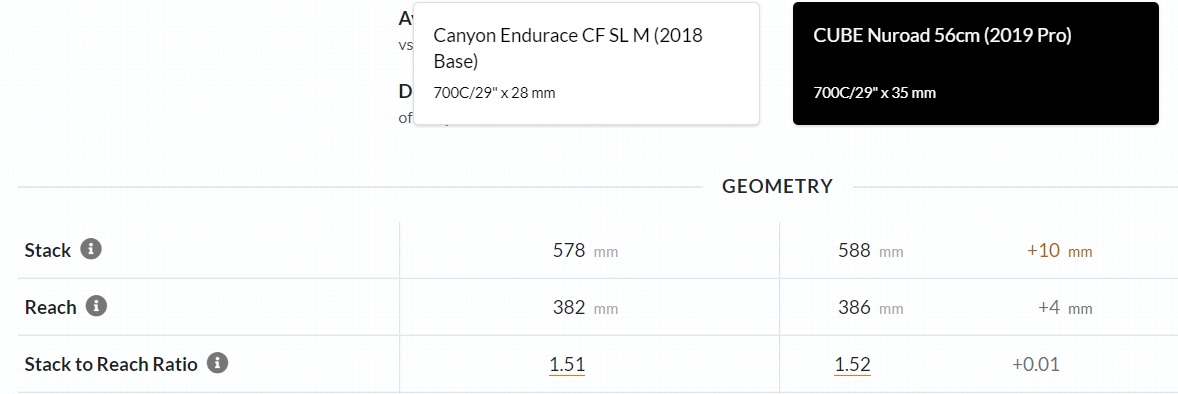Click the +10 mm stack difference

(1059, 250)
